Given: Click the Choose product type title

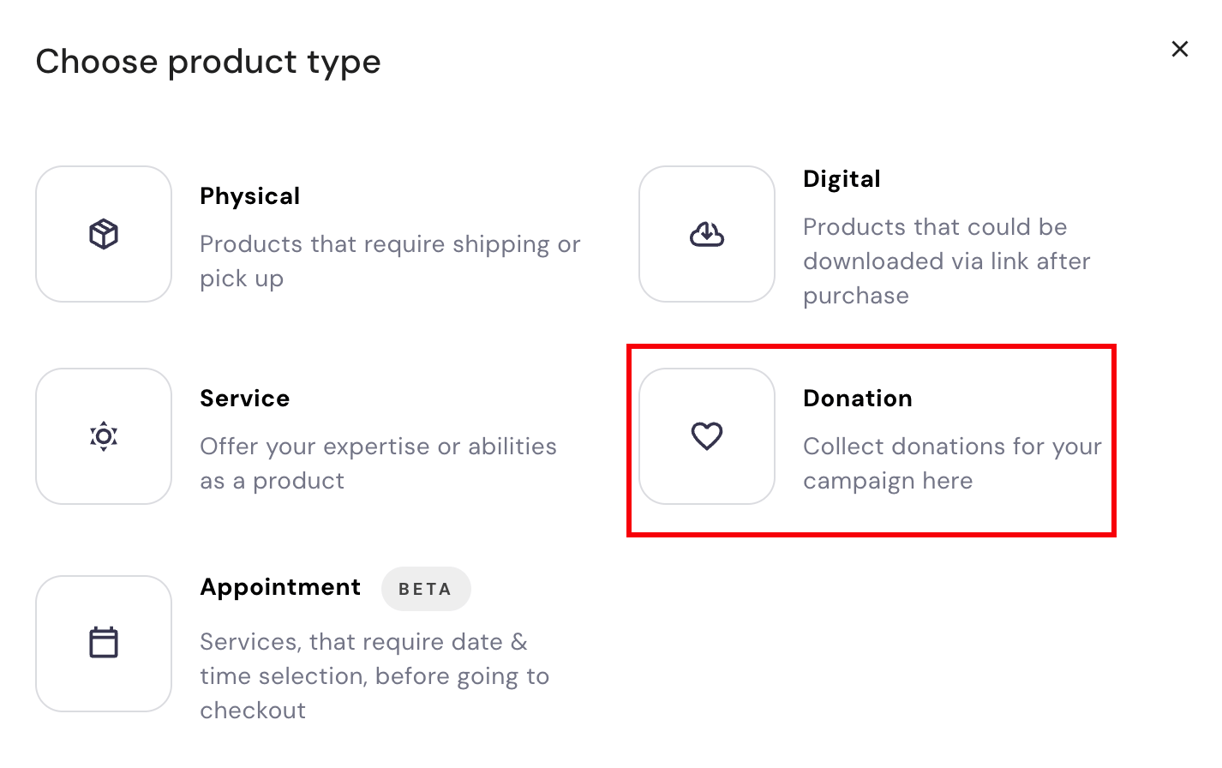Looking at the screenshot, I should (x=207, y=61).
